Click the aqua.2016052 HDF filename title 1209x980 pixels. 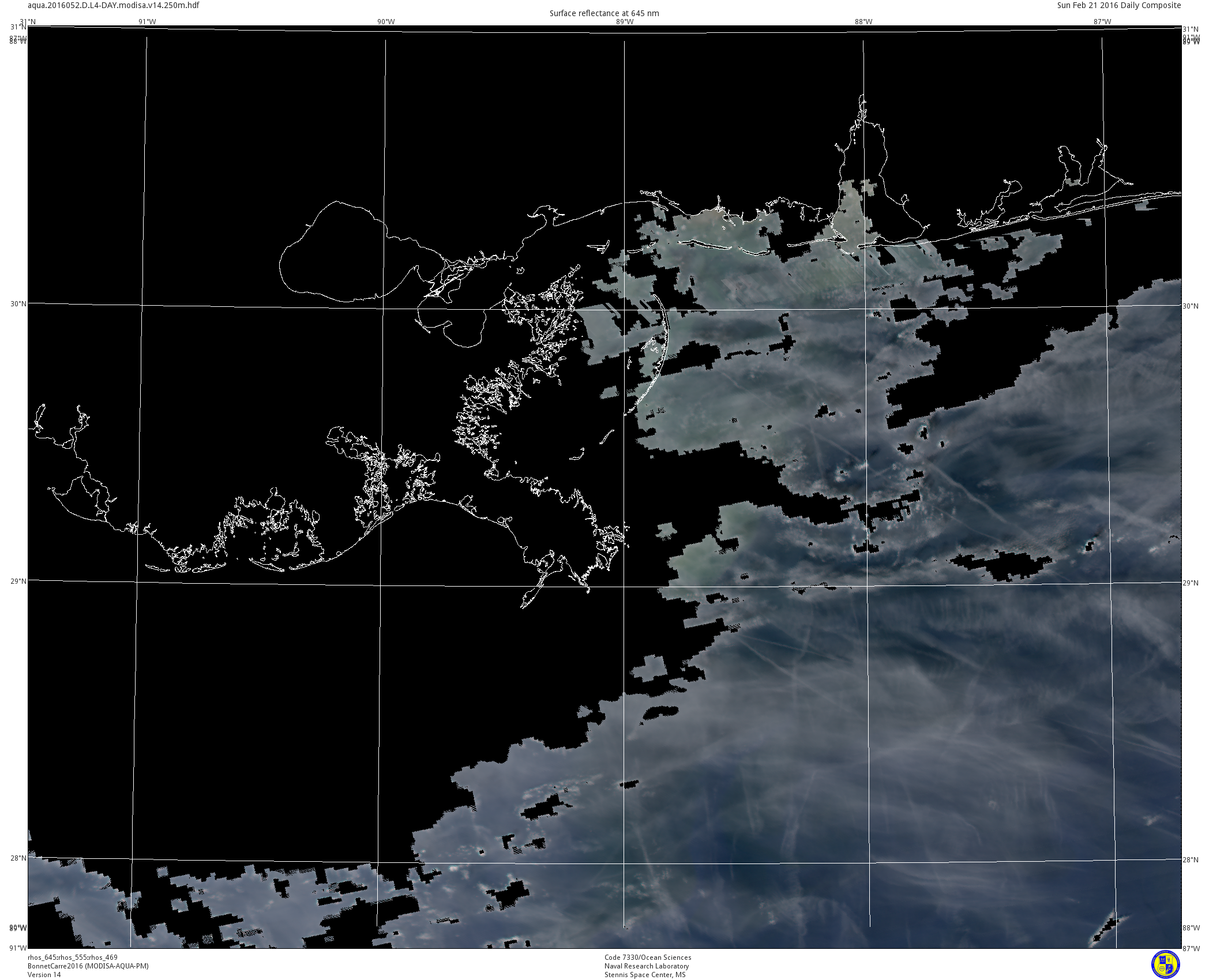pos(114,5)
